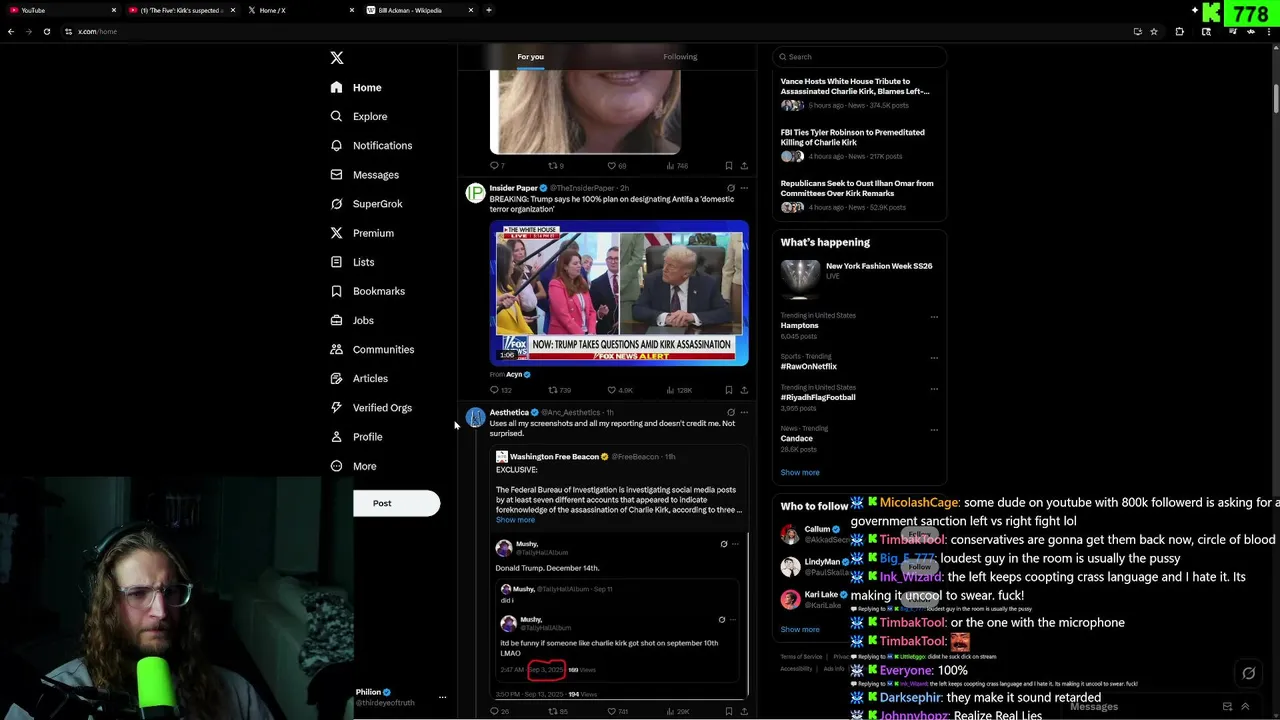Show more of the Washington Free Beacon quote

point(515,520)
